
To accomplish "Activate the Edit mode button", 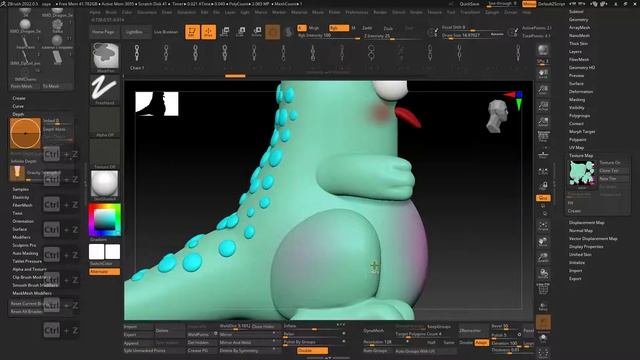I will point(192,32).
